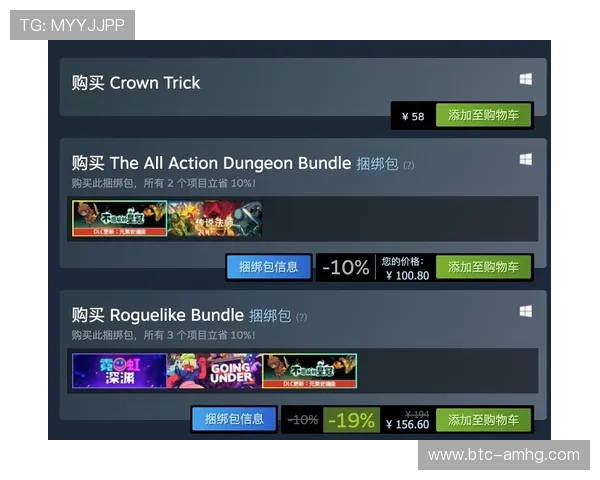The image size is (600, 480).
Task: Click the ¥ 58 price label
Action: [413, 116]
